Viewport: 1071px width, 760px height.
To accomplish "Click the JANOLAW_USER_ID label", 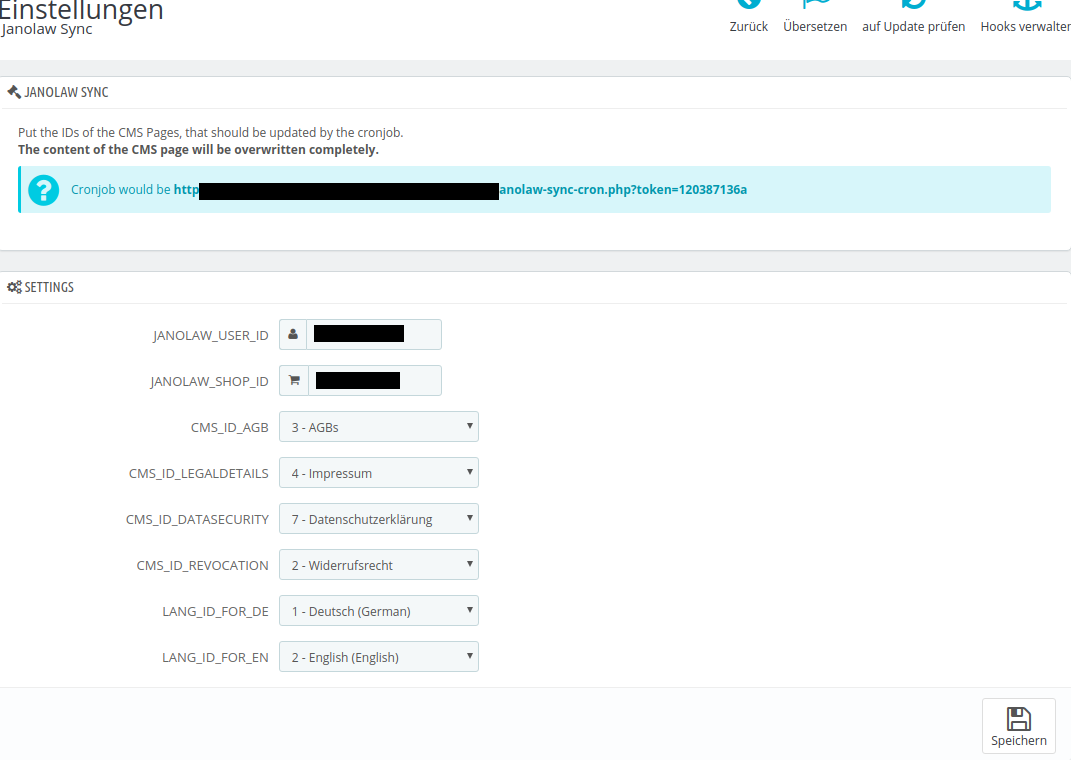I will click(x=210, y=335).
